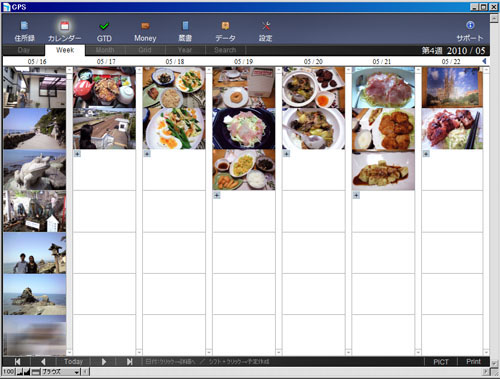Open the サポート info icon
Viewport: 500px width, 379px height.
coord(470,25)
